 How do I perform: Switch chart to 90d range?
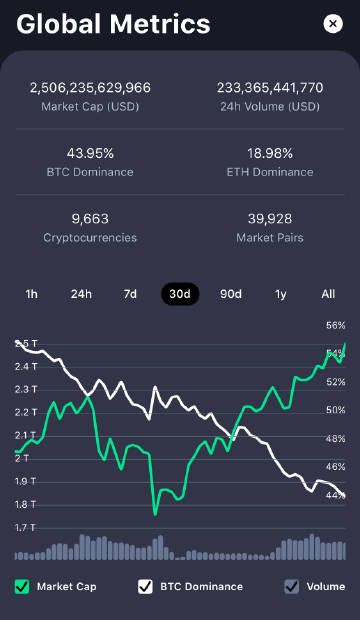click(x=231, y=294)
